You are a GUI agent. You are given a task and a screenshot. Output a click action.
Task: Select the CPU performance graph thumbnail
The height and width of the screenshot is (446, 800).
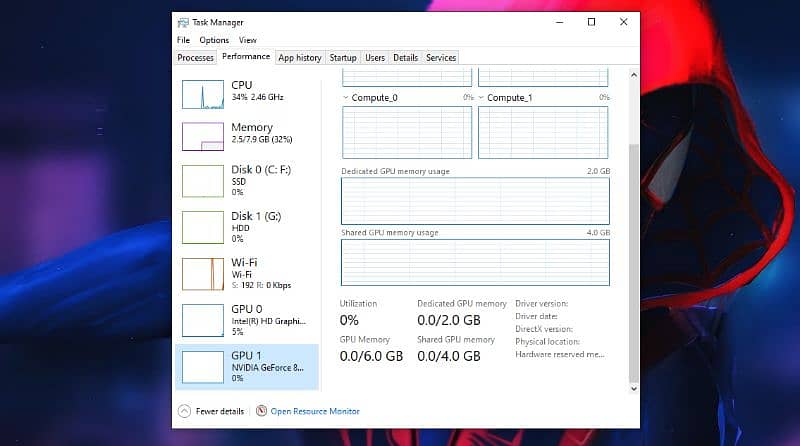pos(203,94)
